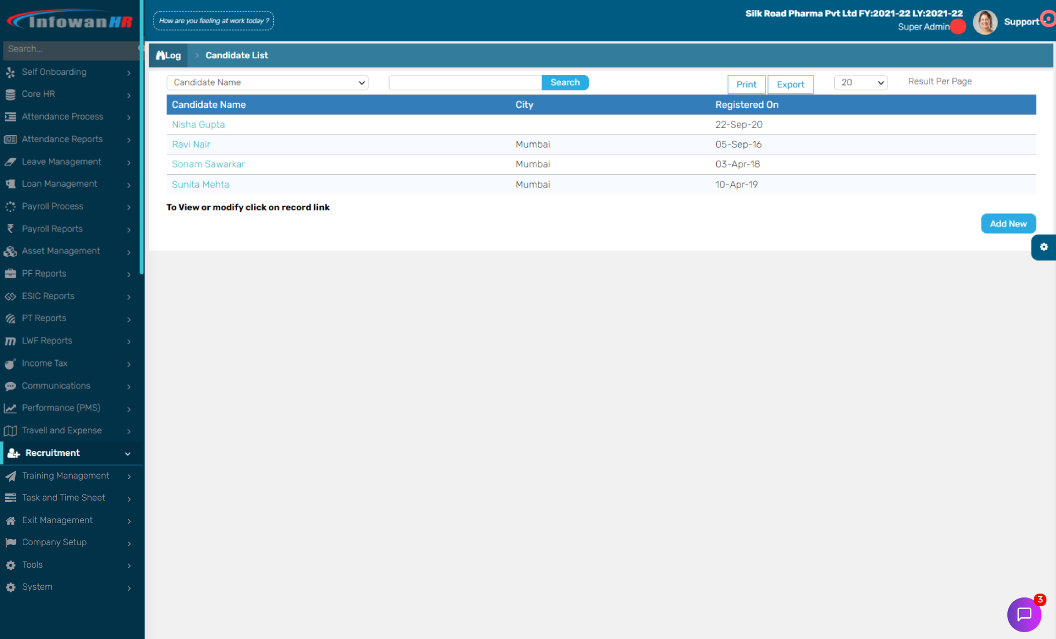Click the Asset Management icon
The image size is (1056, 639).
12,251
